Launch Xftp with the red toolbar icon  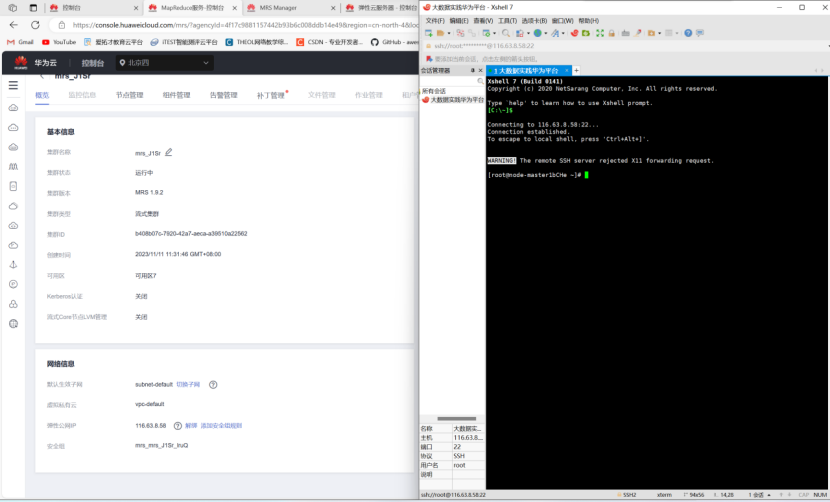point(574,33)
